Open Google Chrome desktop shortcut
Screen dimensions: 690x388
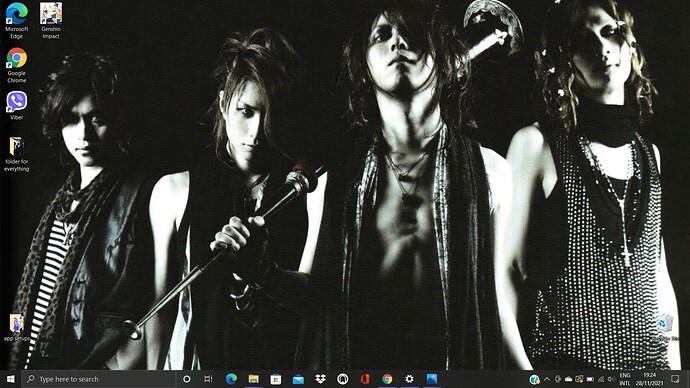point(17,65)
